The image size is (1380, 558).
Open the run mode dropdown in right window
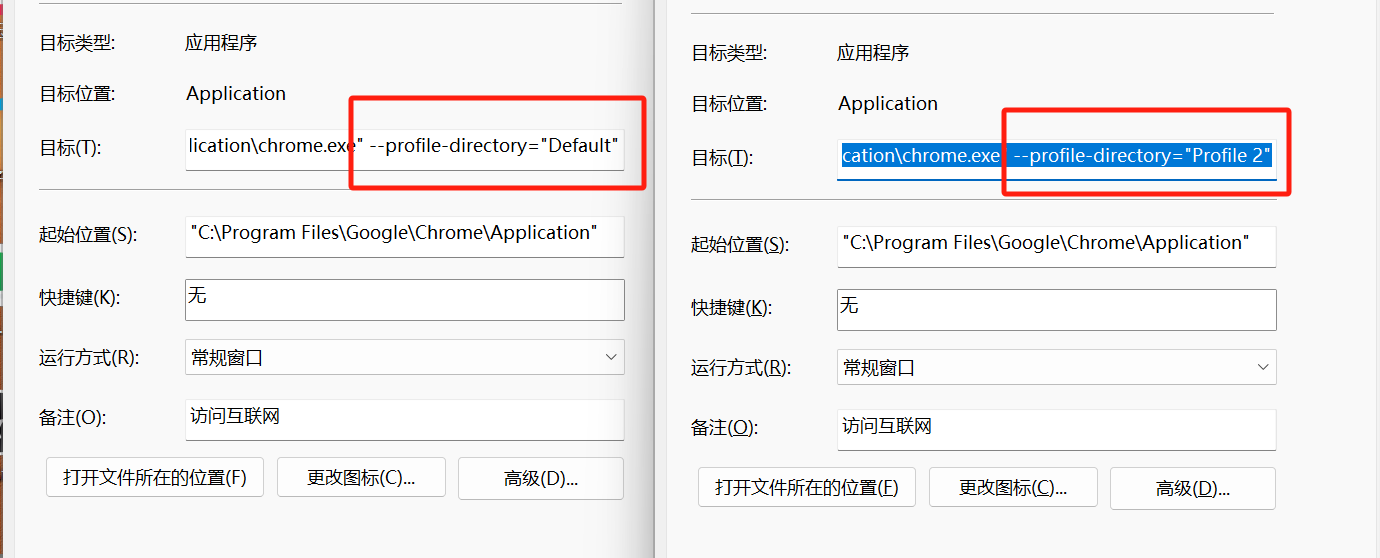point(1057,367)
